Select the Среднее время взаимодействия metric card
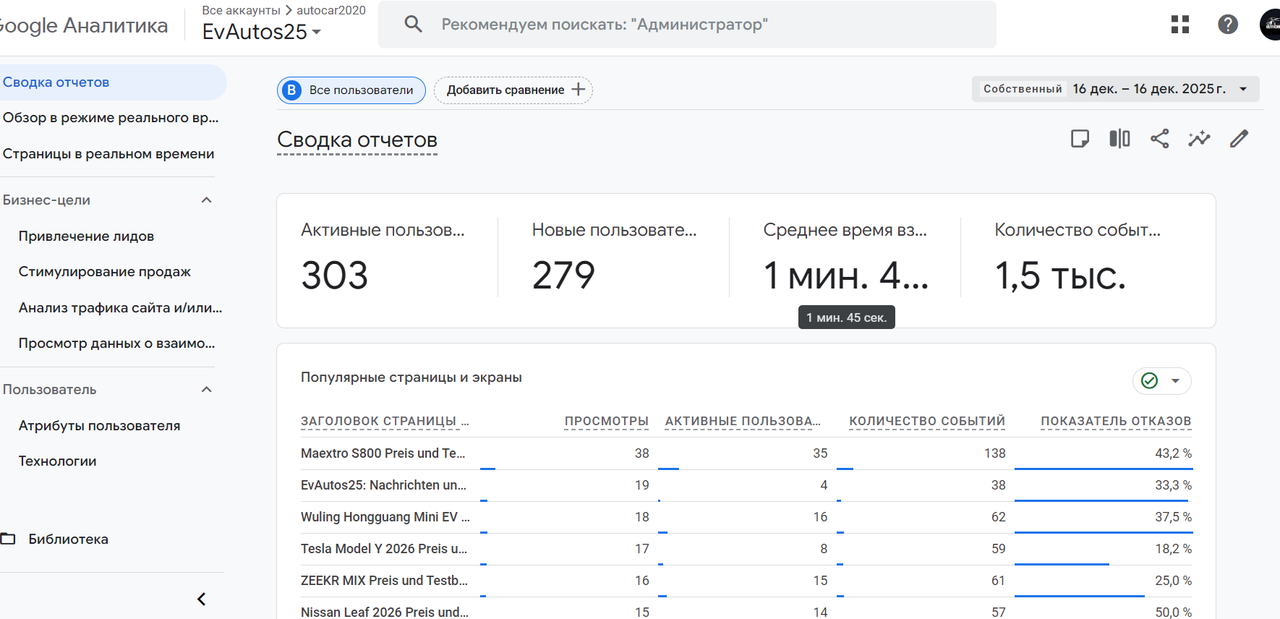This screenshot has width=1280, height=619. pyautogui.click(x=845, y=260)
